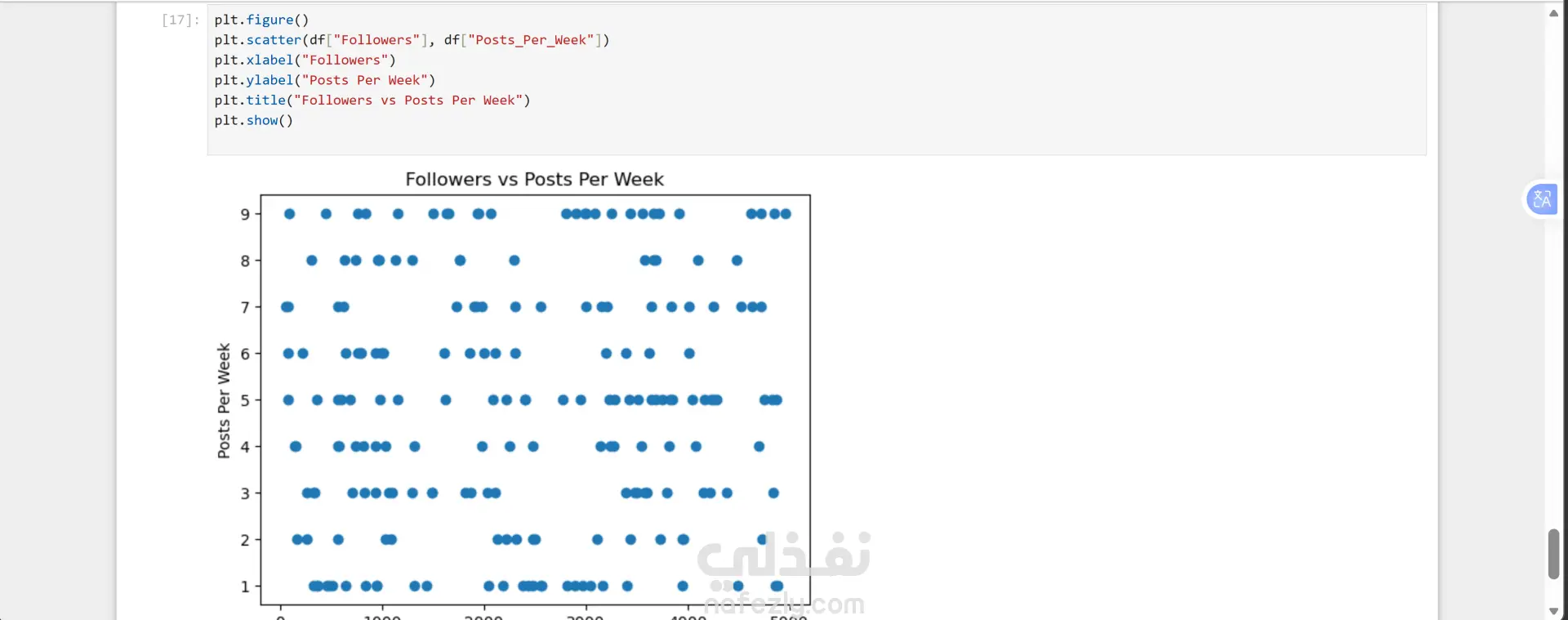Click the scrollbar up arrow

[x=1553, y=12]
